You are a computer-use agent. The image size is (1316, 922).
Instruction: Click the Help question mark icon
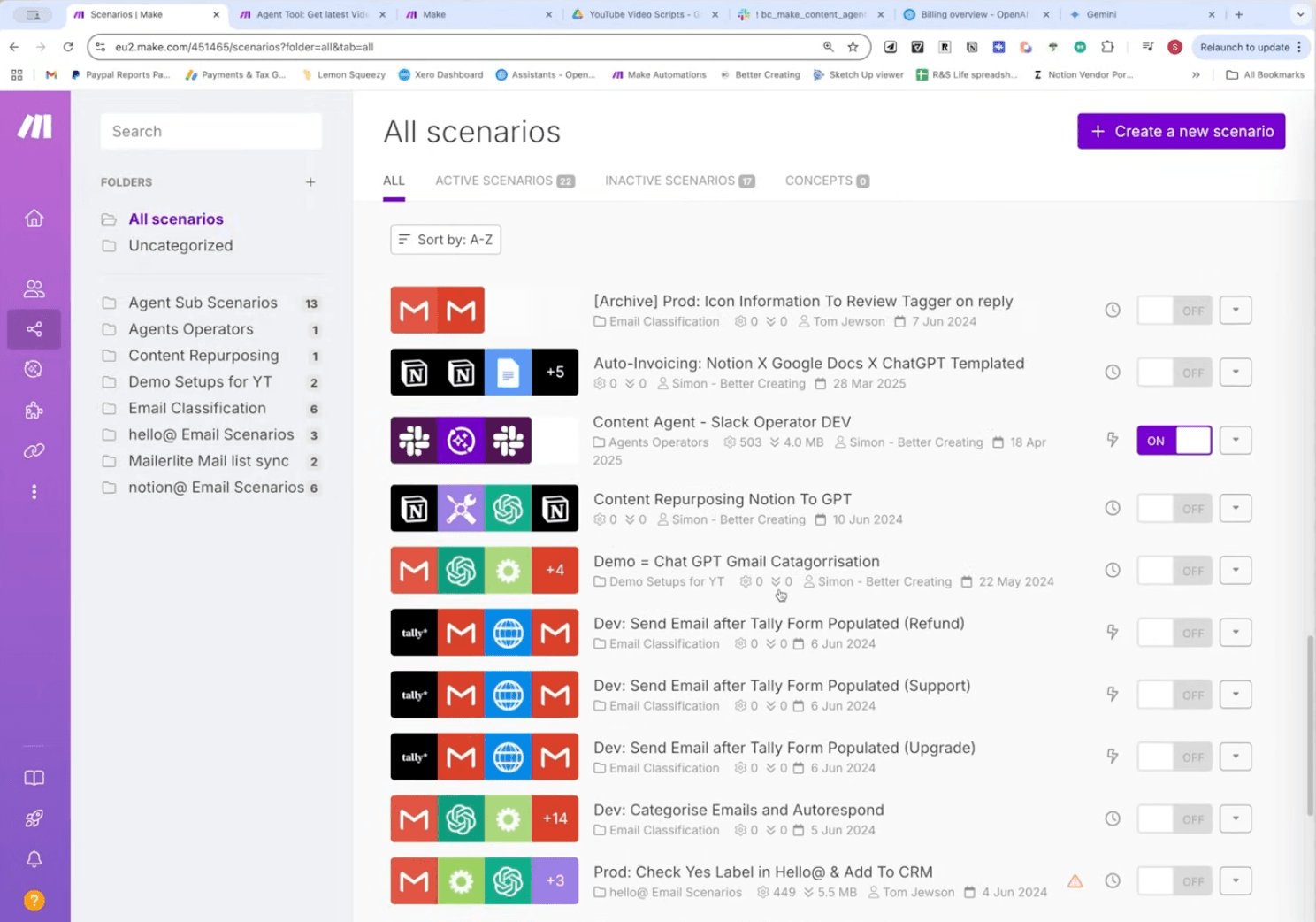[x=34, y=901]
